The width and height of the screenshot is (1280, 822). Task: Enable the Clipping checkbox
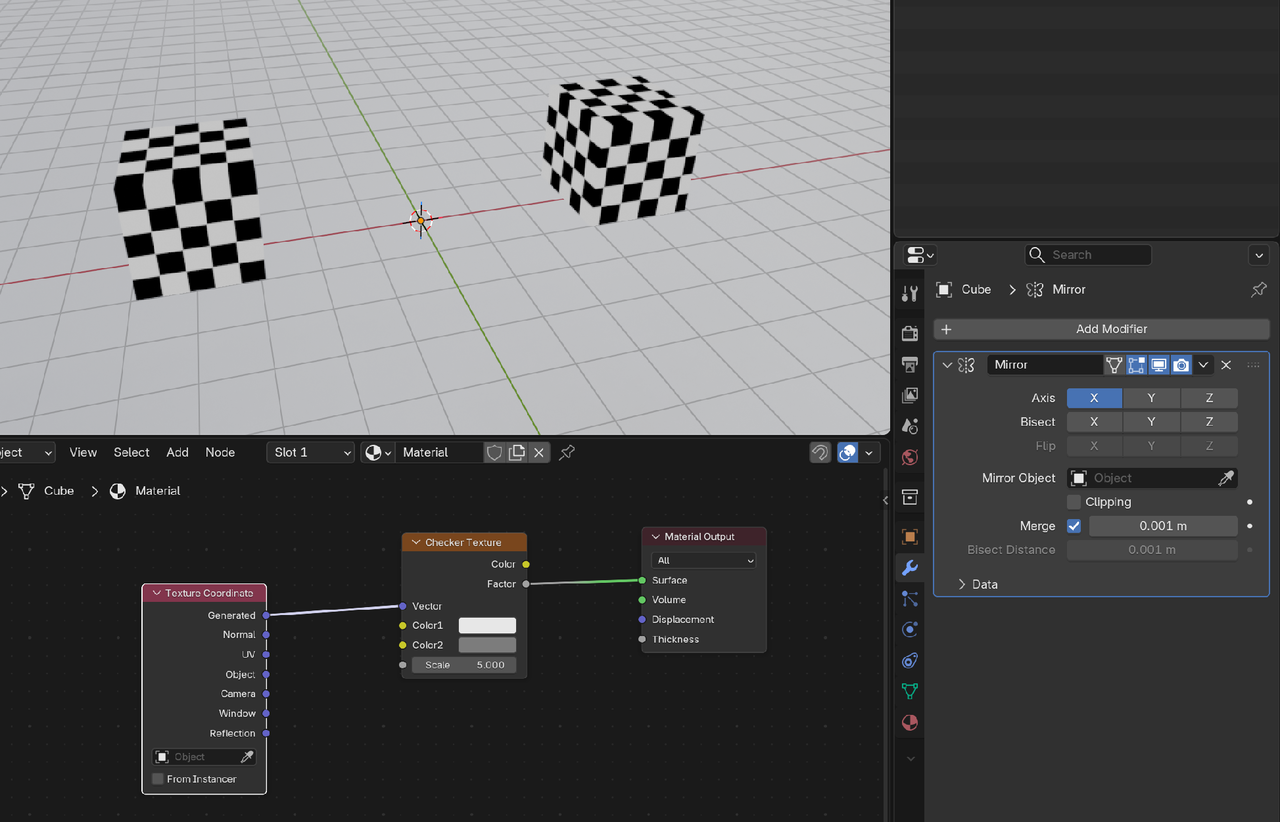(1074, 502)
